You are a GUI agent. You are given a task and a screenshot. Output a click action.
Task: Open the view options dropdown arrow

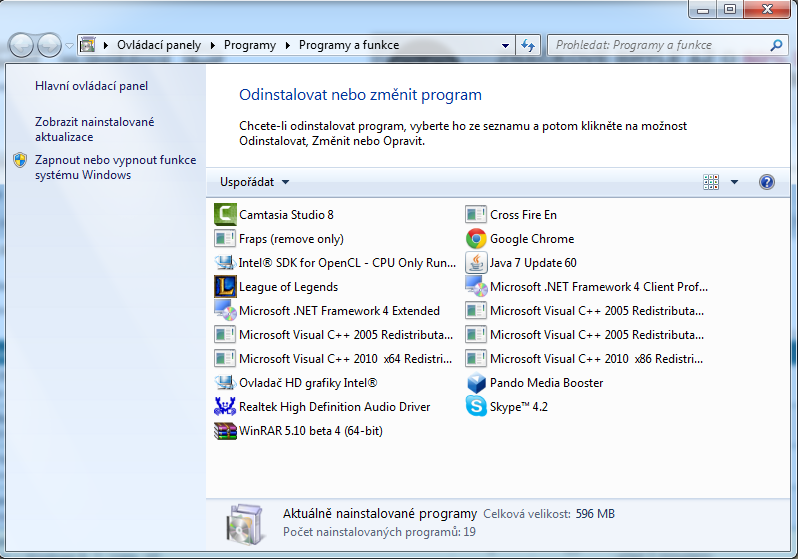[x=734, y=182]
